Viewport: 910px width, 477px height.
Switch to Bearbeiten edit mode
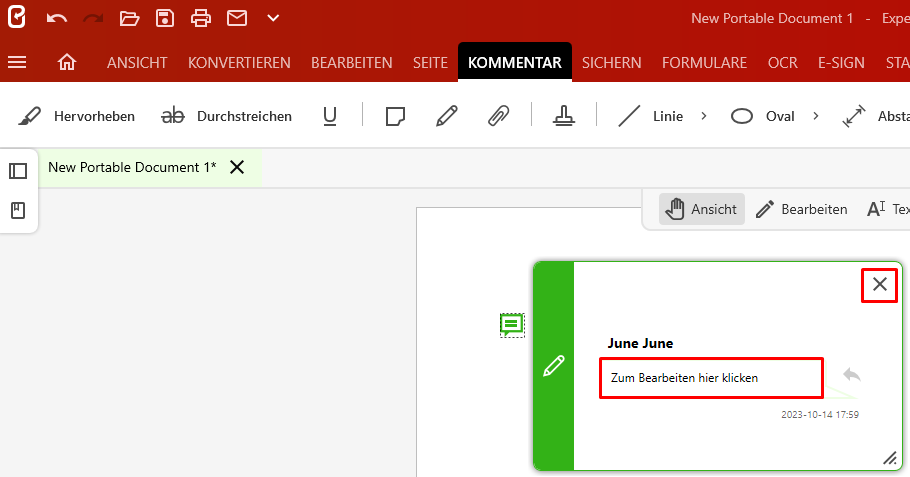click(802, 209)
